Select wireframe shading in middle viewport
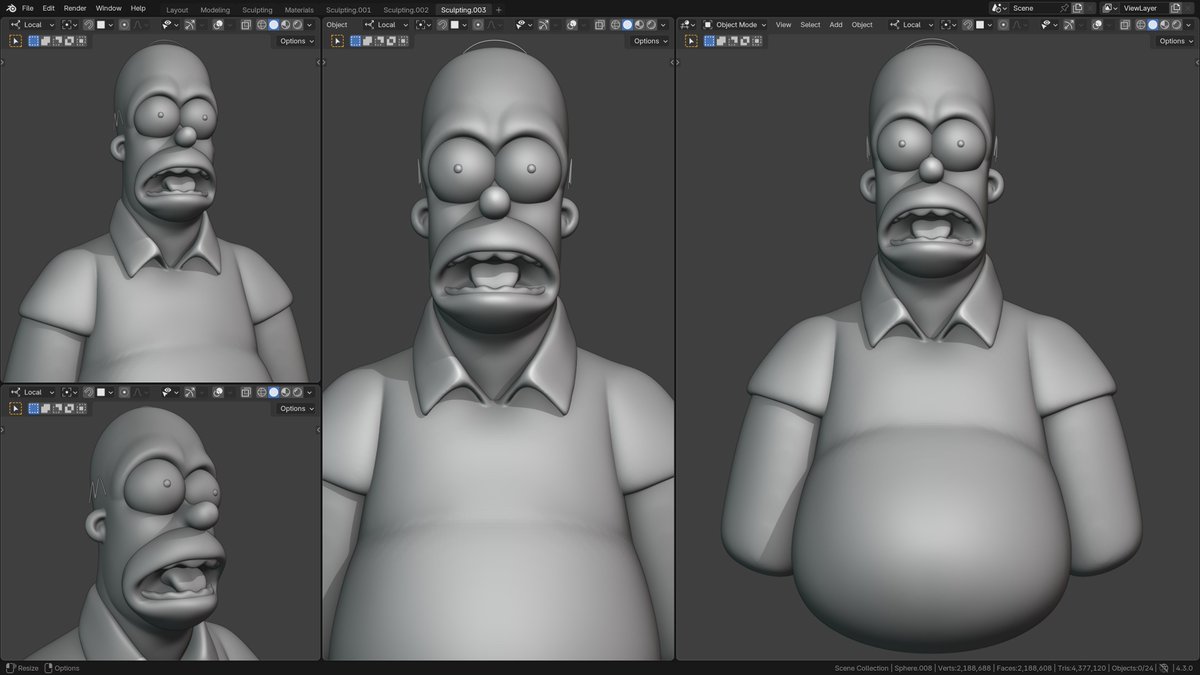The width and height of the screenshot is (1200, 675). (x=615, y=24)
